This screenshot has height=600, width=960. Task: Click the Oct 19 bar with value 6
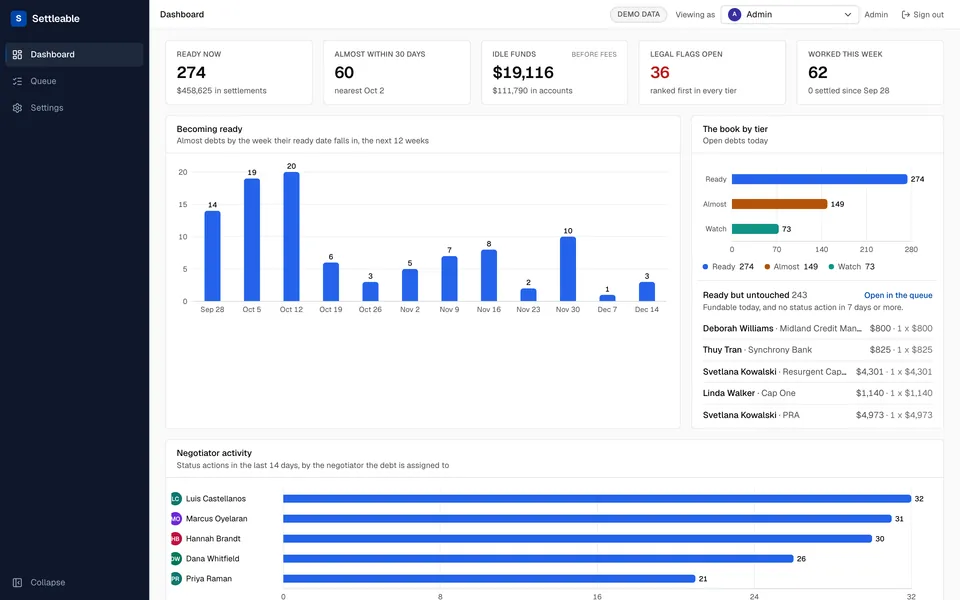[331, 282]
